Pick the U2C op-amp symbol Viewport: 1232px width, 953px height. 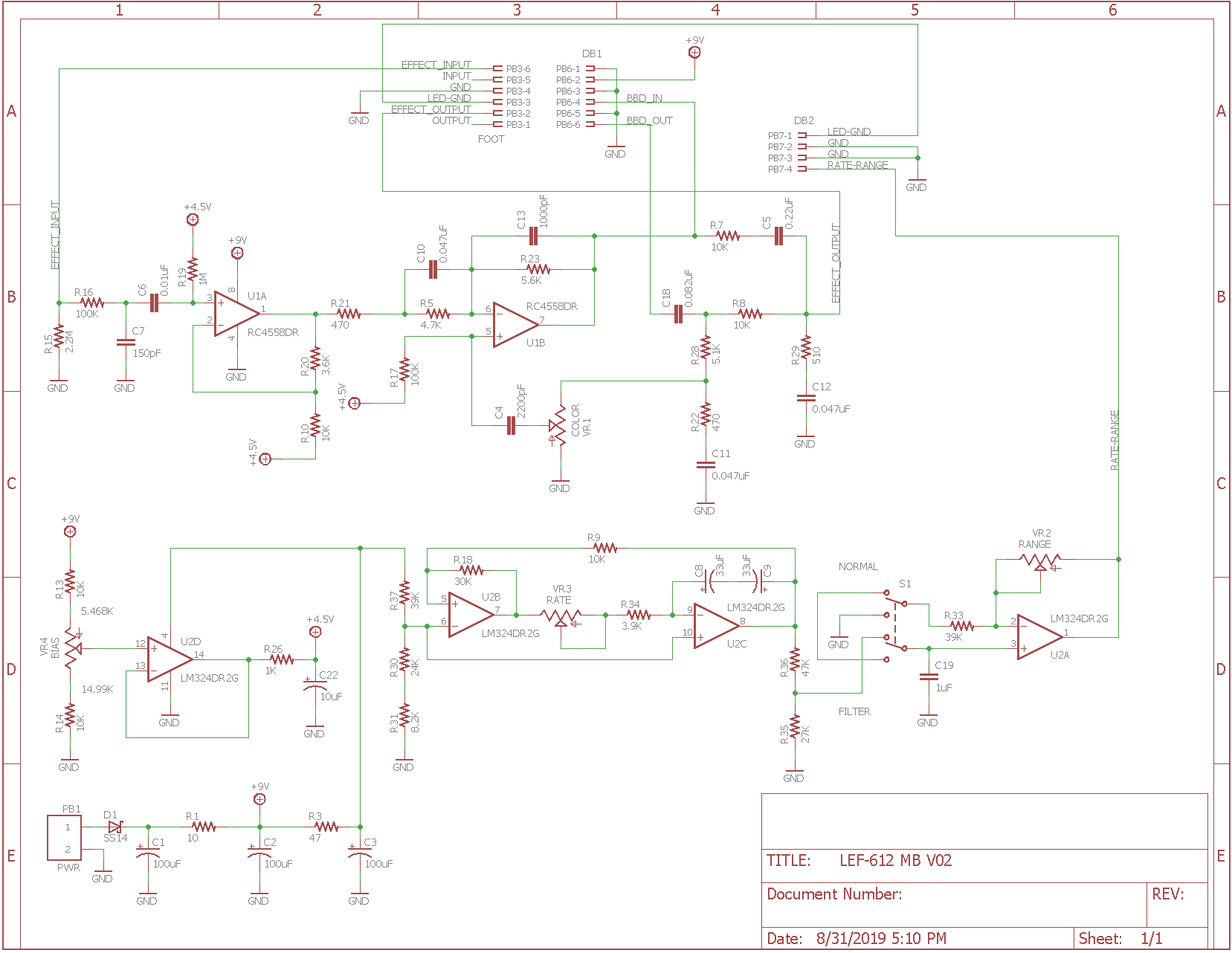tap(717, 625)
